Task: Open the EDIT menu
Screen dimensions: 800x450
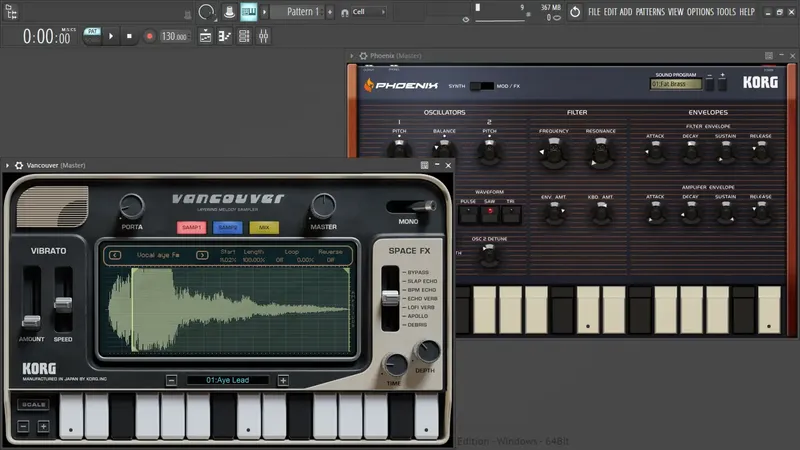Action: coord(610,12)
